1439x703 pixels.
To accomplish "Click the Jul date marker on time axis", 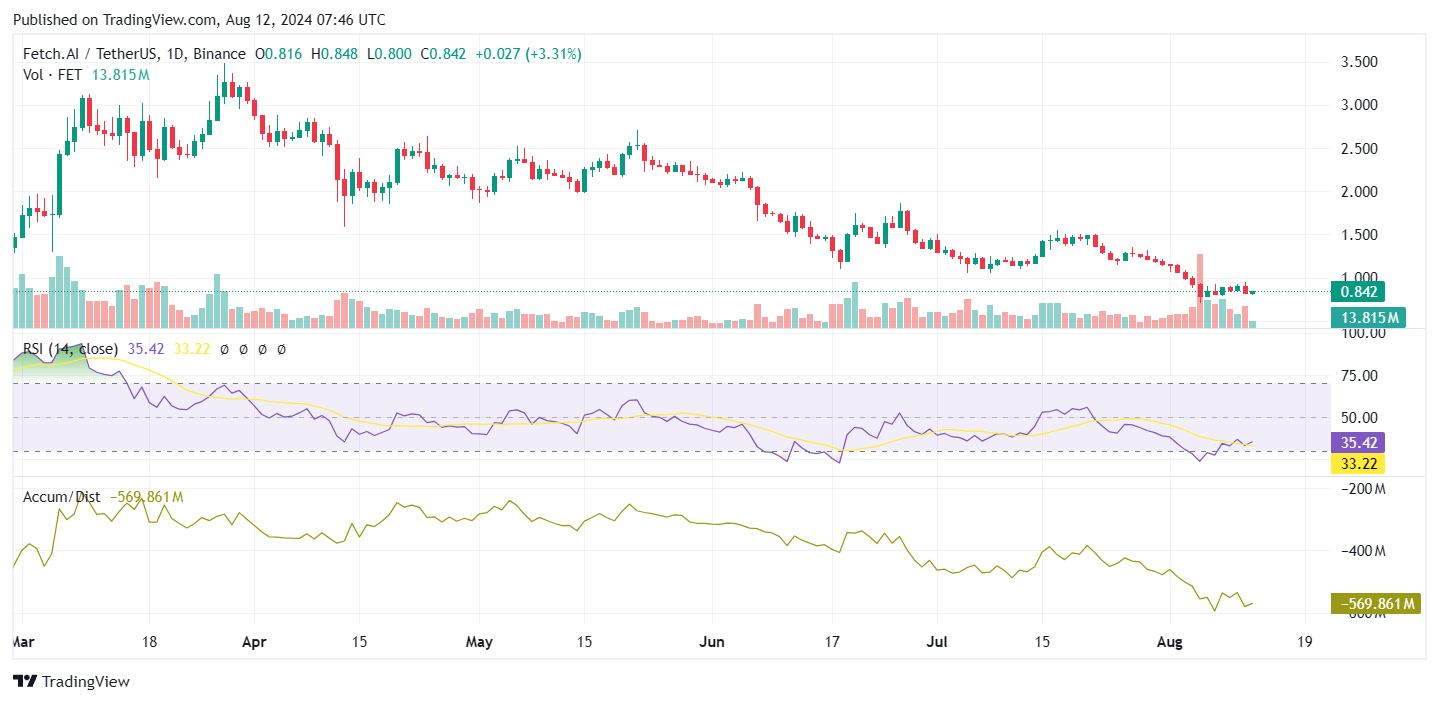I will 938,642.
